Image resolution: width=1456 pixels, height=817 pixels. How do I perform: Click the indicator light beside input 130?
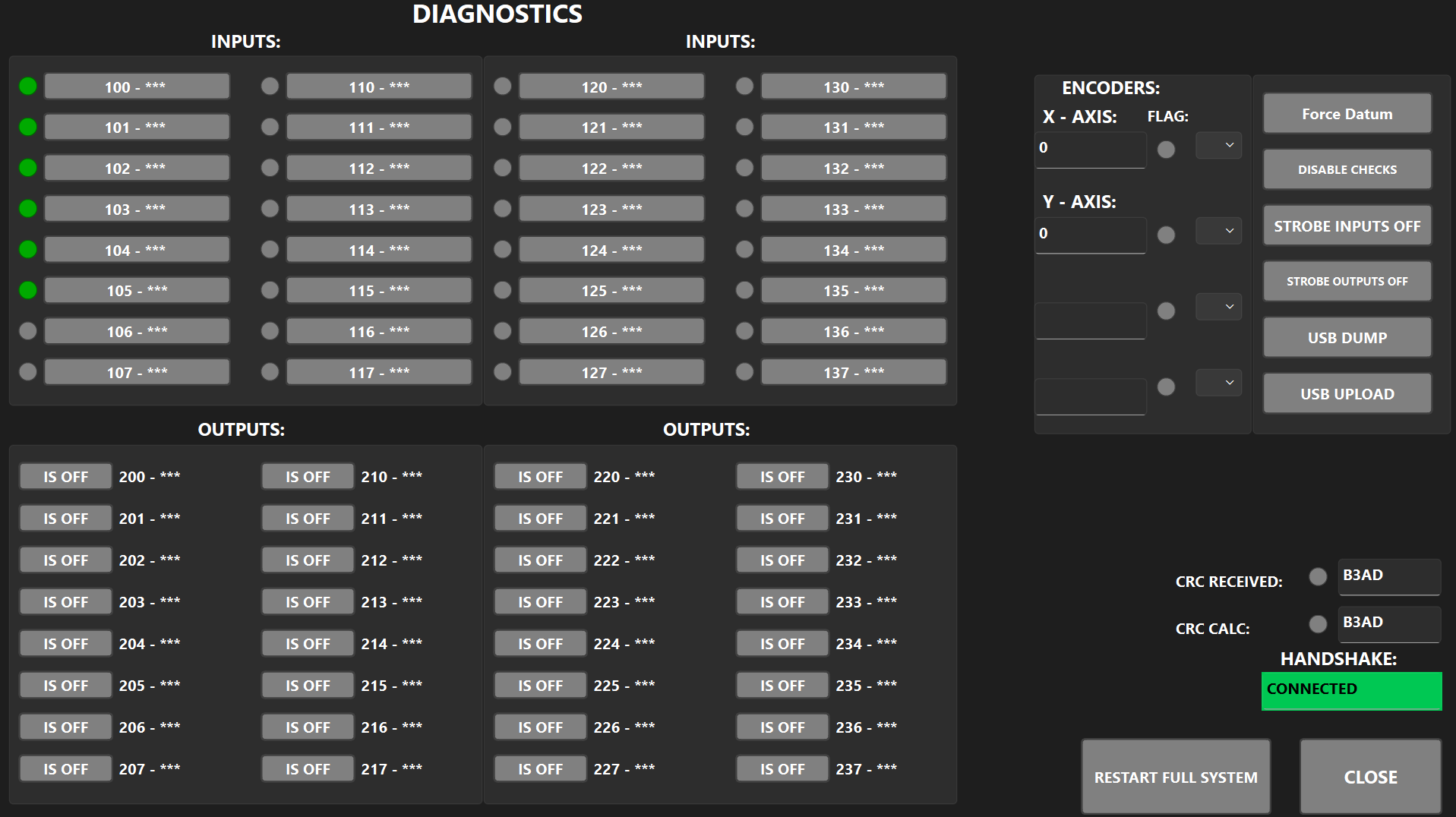pos(745,87)
